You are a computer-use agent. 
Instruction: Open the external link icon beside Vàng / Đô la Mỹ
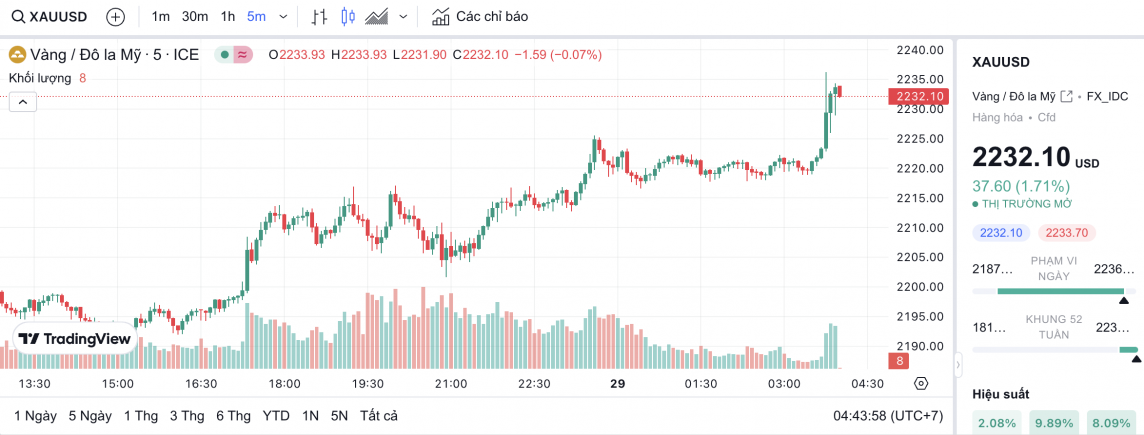point(1067,96)
